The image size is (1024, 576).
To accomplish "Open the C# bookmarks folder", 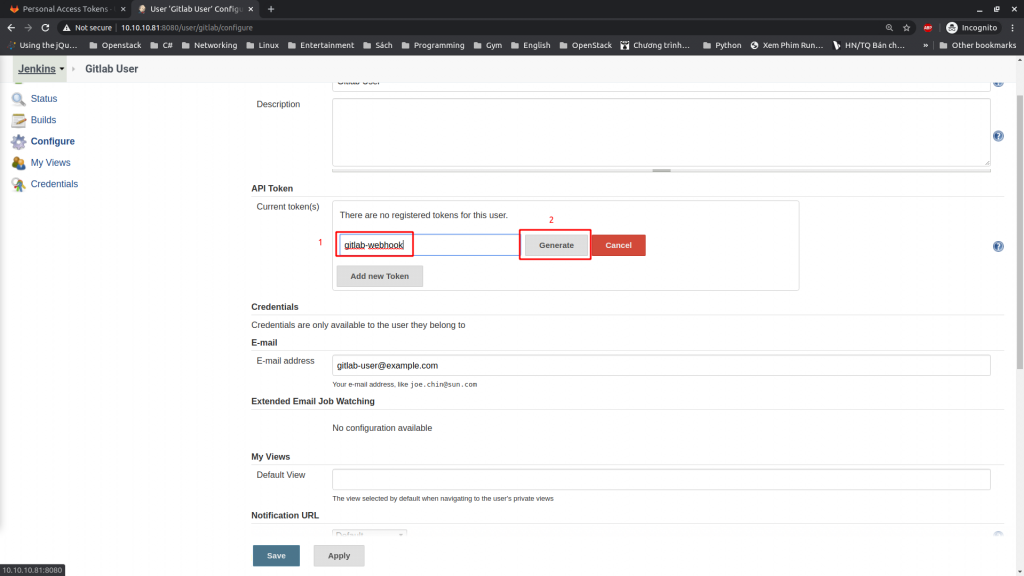I will click(x=161, y=45).
